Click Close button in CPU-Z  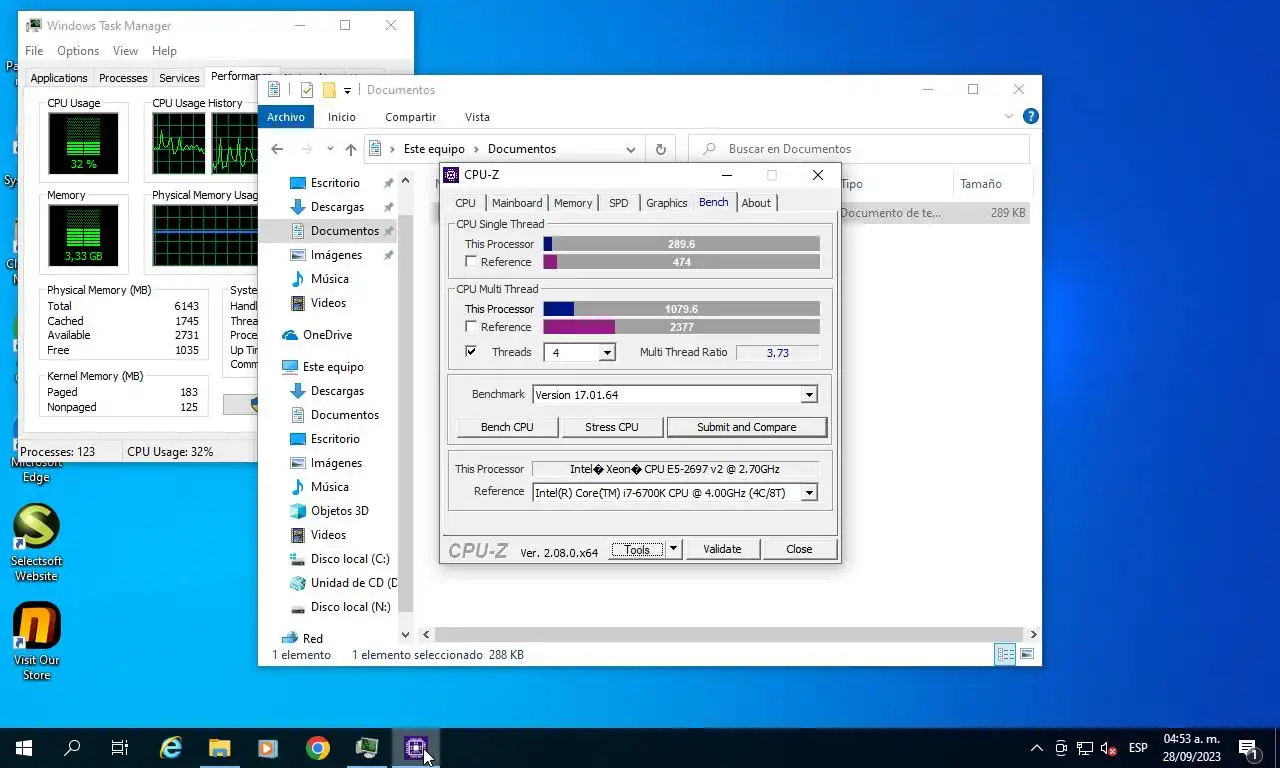[799, 549]
